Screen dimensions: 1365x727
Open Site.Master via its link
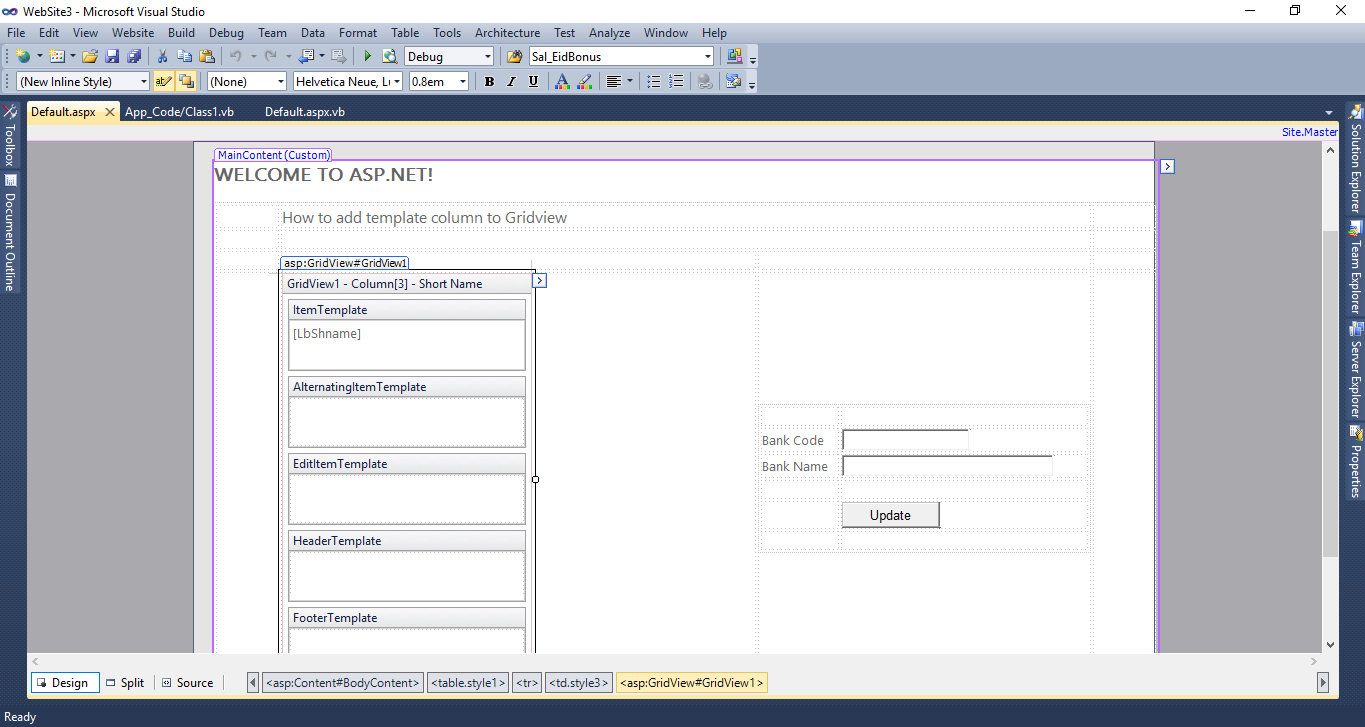[x=1309, y=131]
